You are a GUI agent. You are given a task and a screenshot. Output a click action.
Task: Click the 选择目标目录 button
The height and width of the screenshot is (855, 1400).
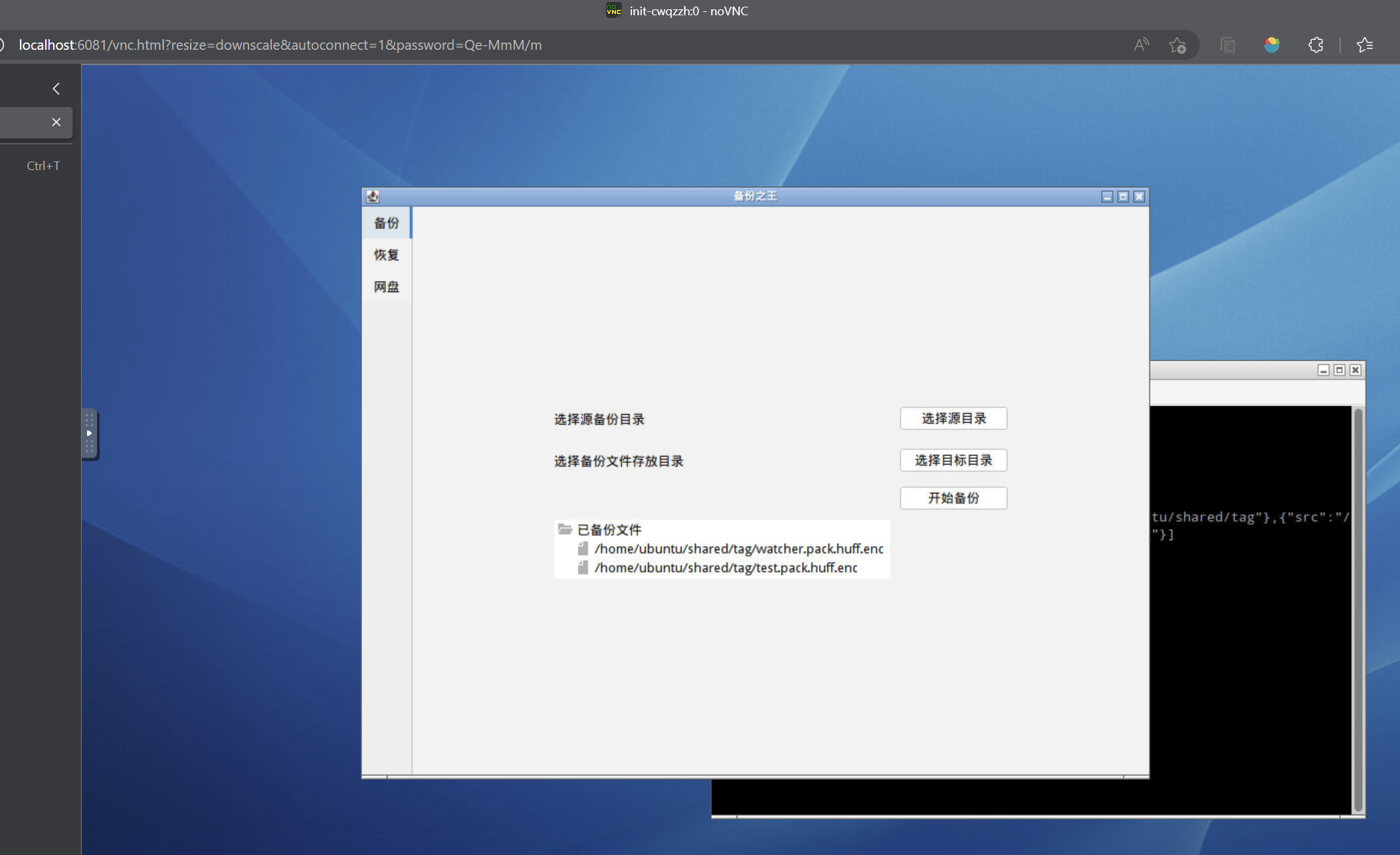pos(953,460)
